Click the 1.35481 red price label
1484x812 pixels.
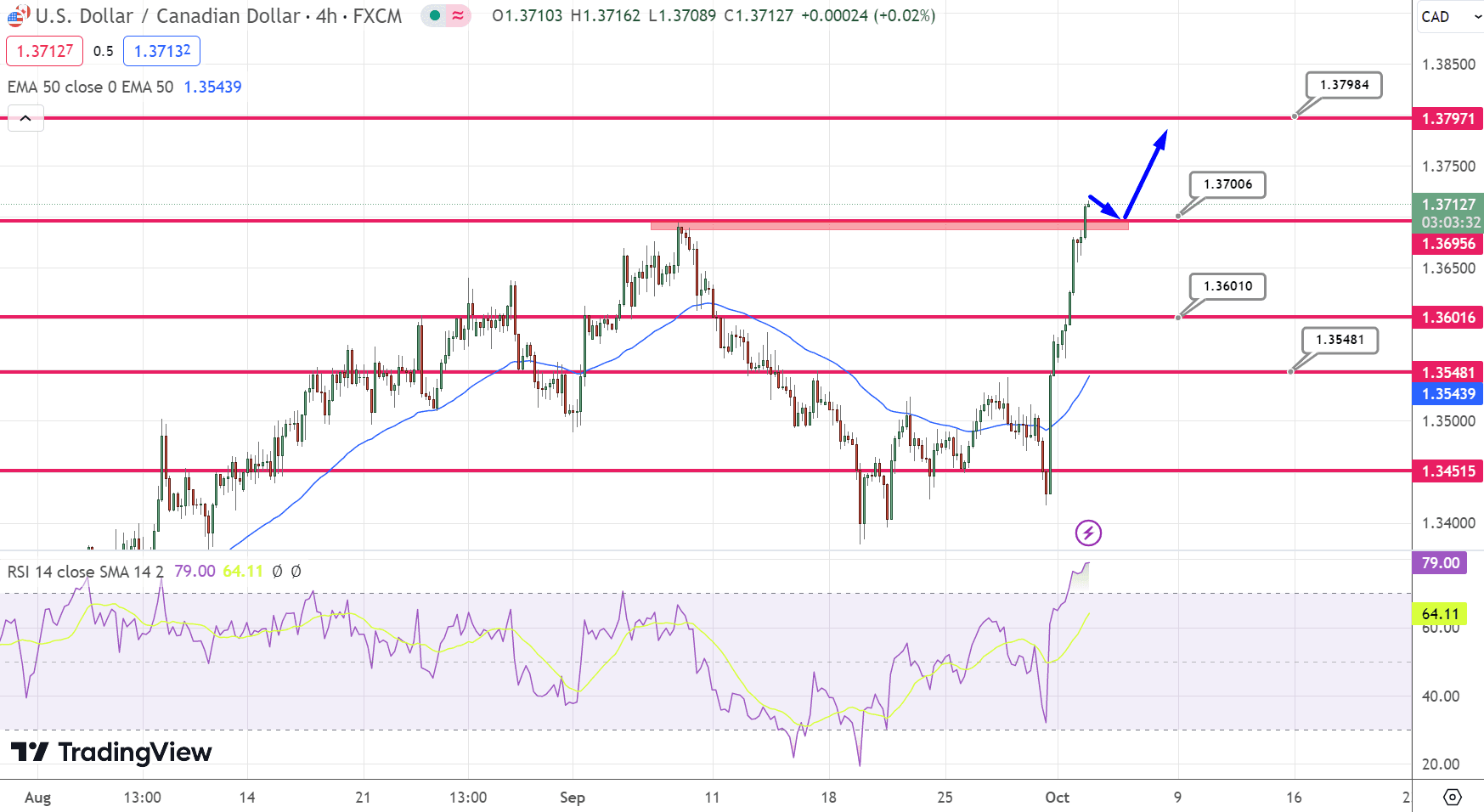click(1447, 373)
